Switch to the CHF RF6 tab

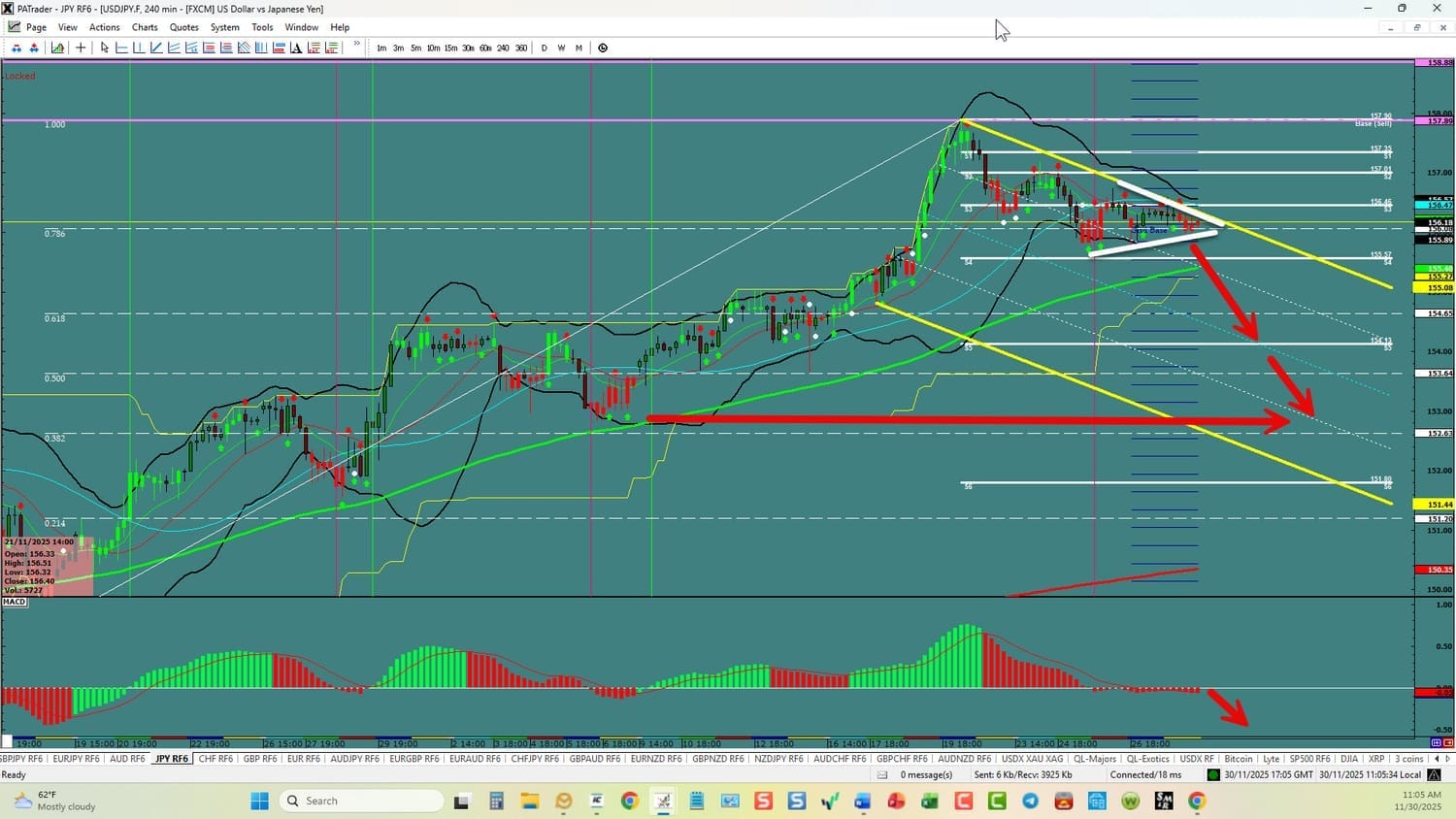[x=215, y=759]
